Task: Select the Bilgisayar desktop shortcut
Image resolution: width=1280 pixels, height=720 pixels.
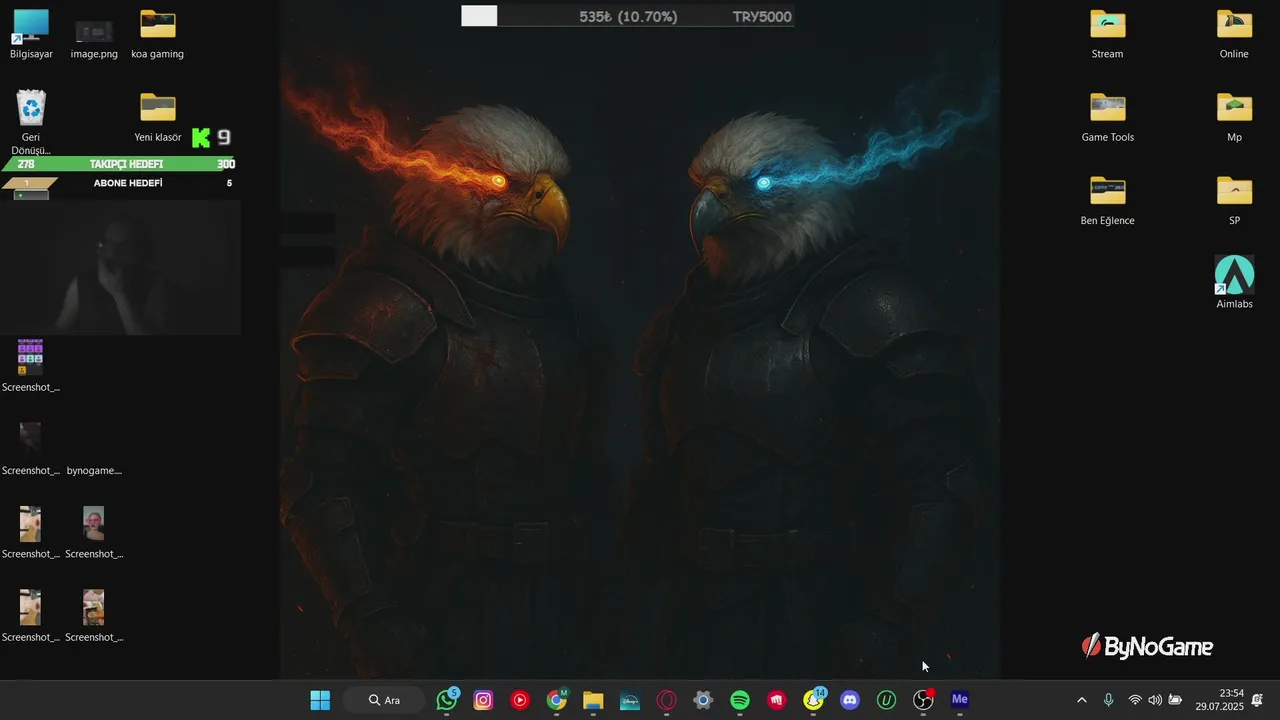Action: [x=31, y=34]
